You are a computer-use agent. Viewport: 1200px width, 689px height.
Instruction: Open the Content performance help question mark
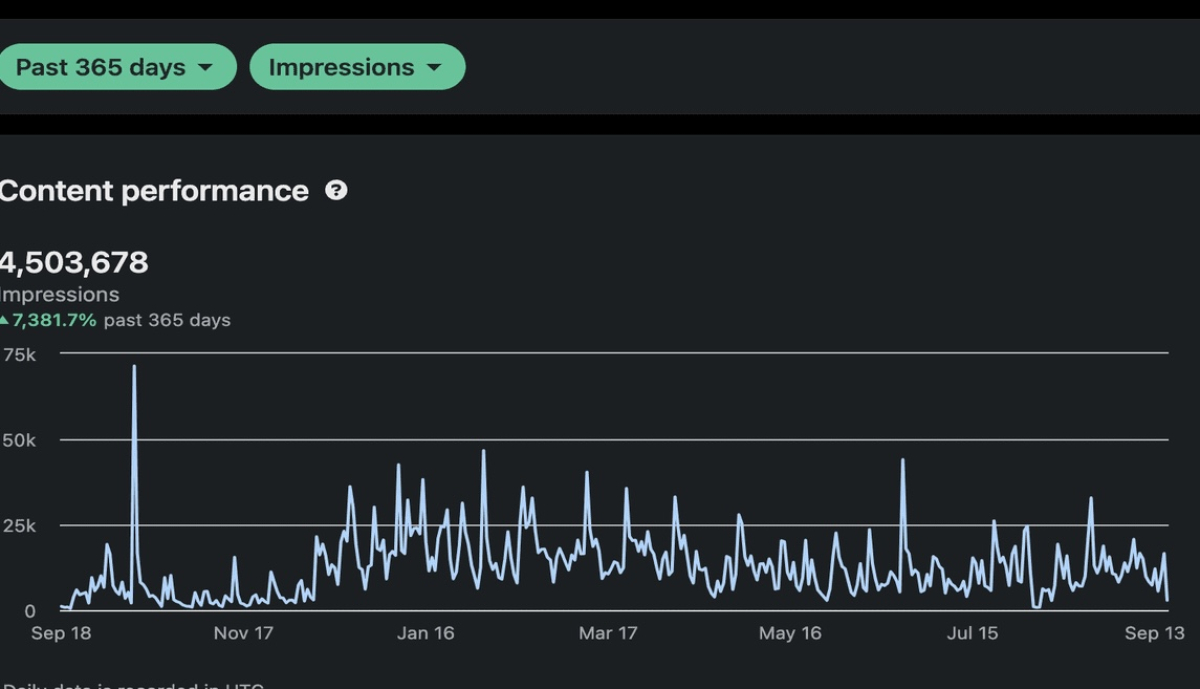tap(337, 190)
